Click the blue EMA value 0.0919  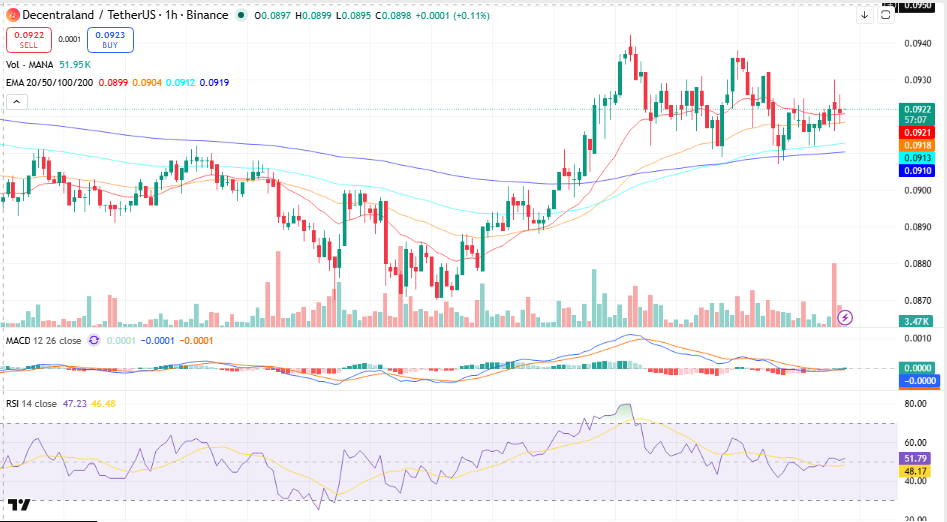(214, 83)
